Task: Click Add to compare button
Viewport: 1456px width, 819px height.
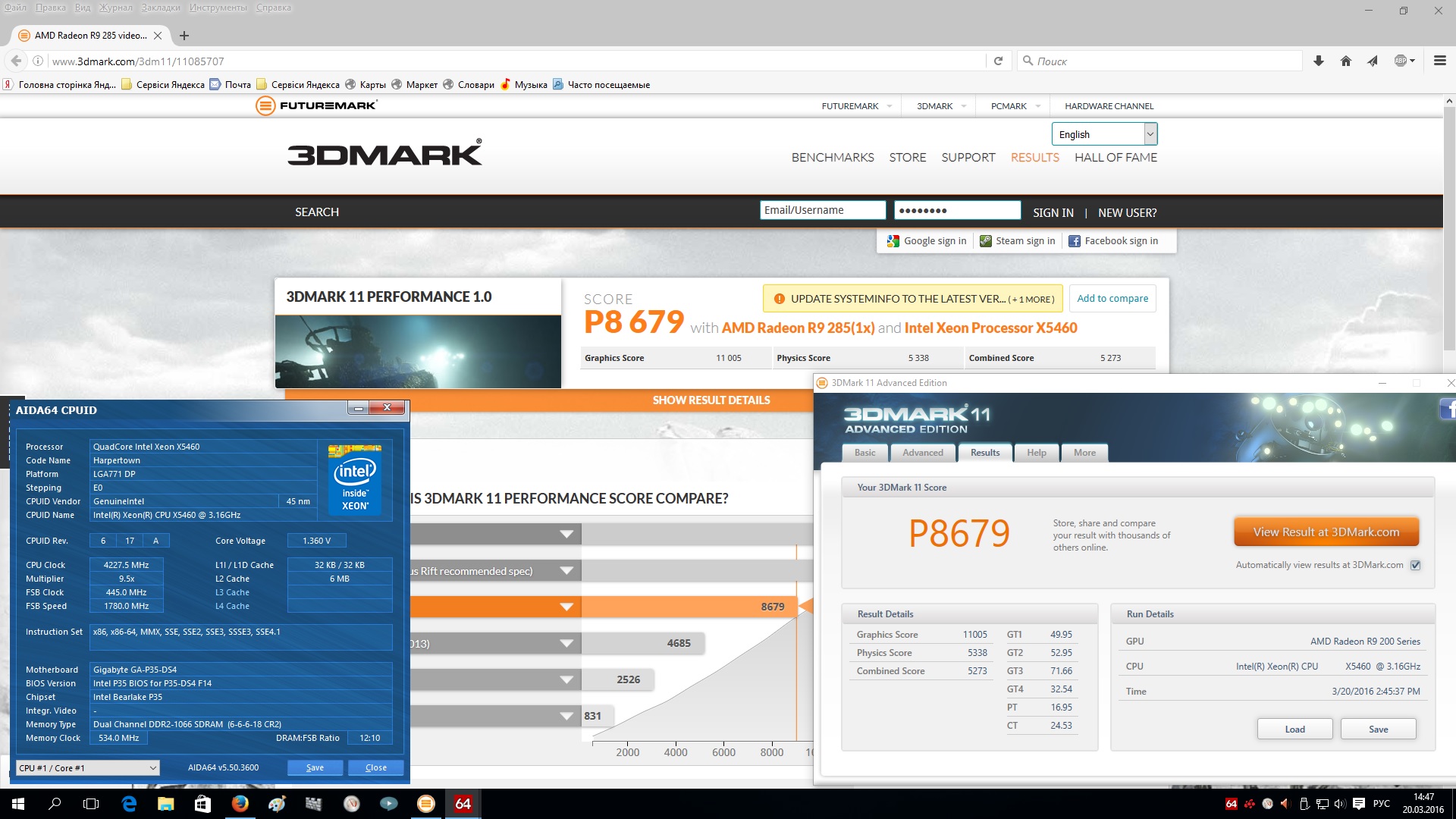Action: point(1112,299)
